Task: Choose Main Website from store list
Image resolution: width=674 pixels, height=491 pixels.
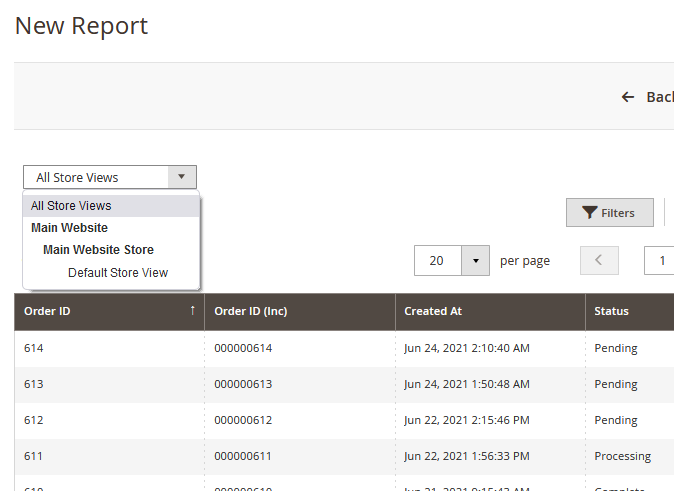Action: [69, 228]
